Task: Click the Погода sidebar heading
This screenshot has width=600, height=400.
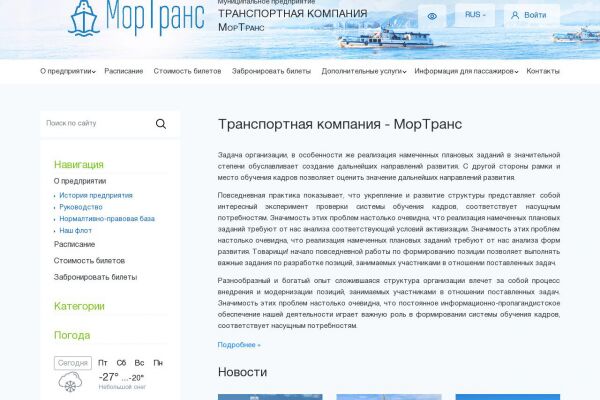Action: pyautogui.click(x=72, y=335)
